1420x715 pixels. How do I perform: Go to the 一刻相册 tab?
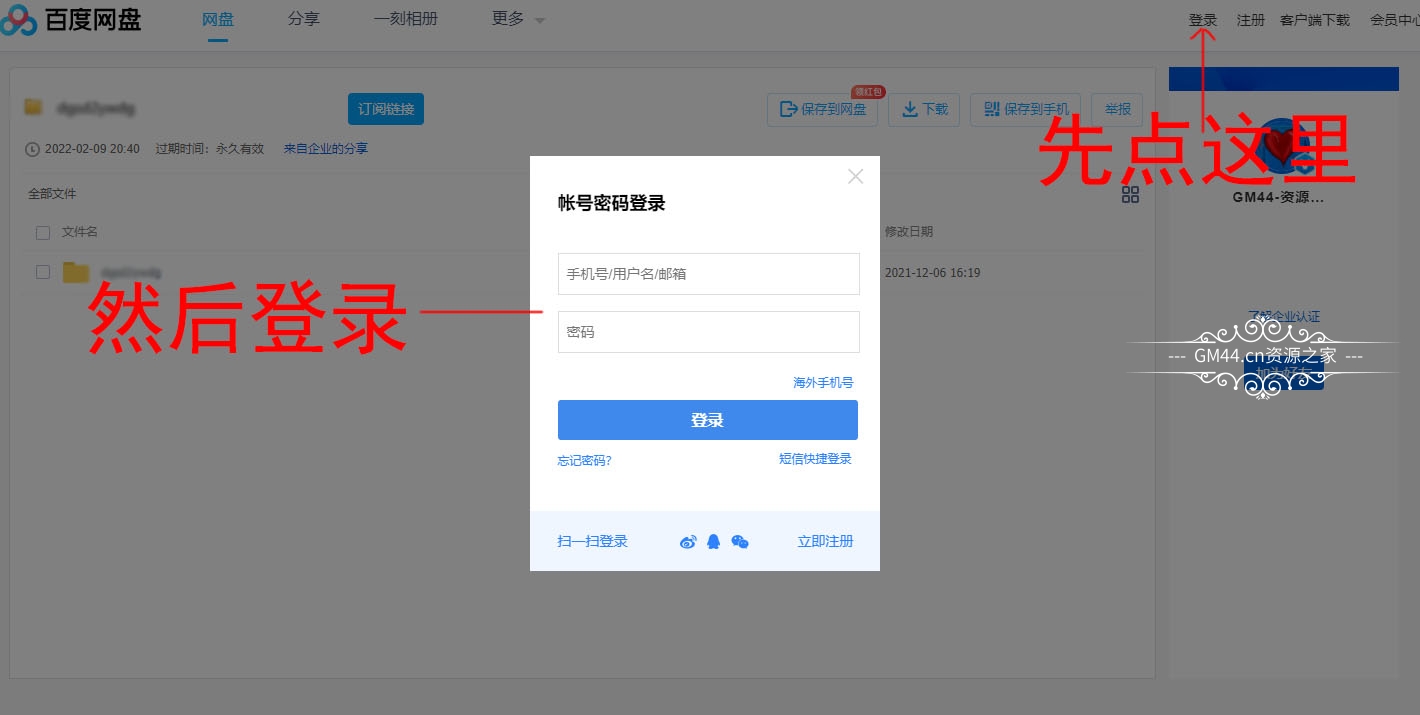click(406, 19)
